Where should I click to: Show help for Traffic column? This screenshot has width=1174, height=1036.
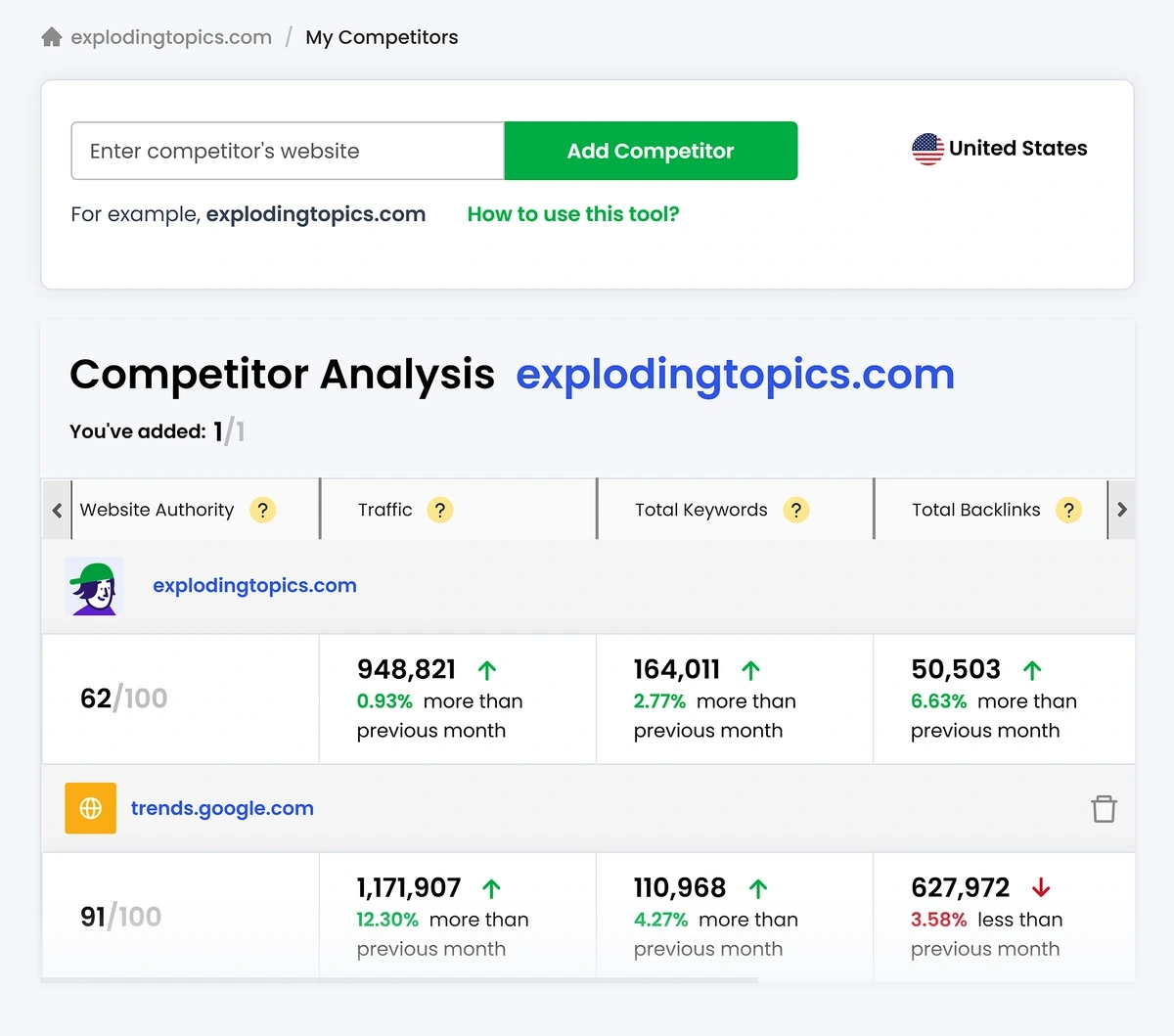(x=440, y=510)
